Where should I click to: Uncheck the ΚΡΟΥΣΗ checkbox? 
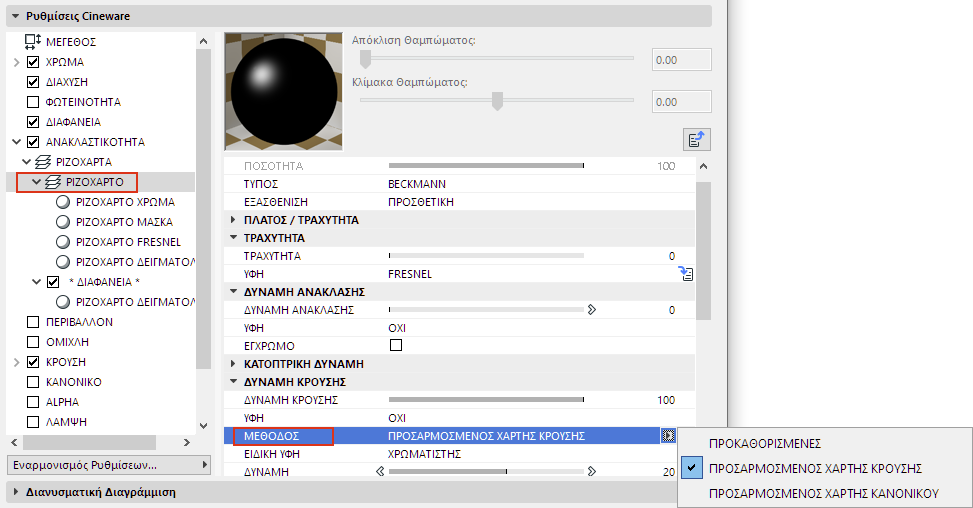point(33,362)
